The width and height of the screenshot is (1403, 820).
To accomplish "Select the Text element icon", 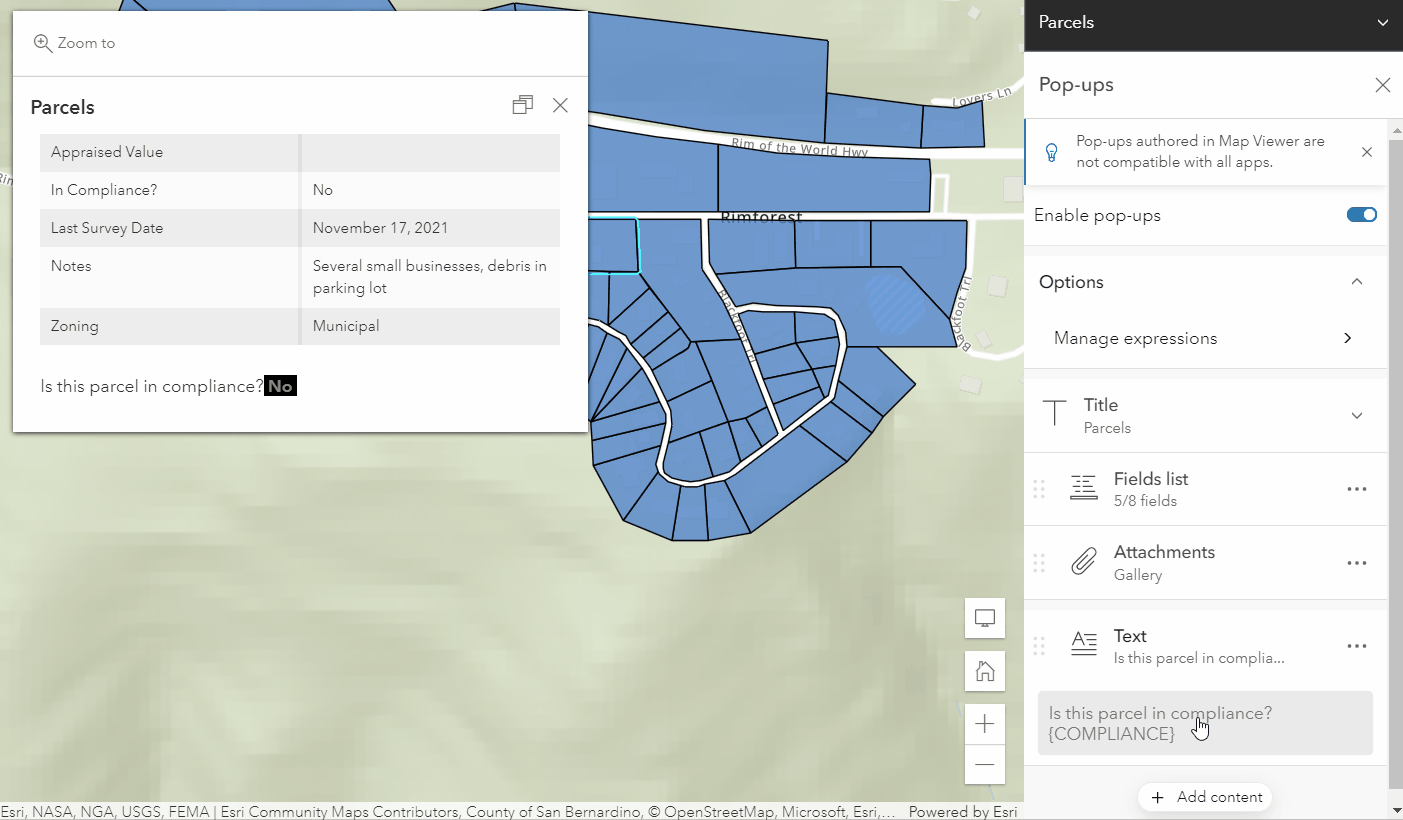I will tap(1083, 644).
